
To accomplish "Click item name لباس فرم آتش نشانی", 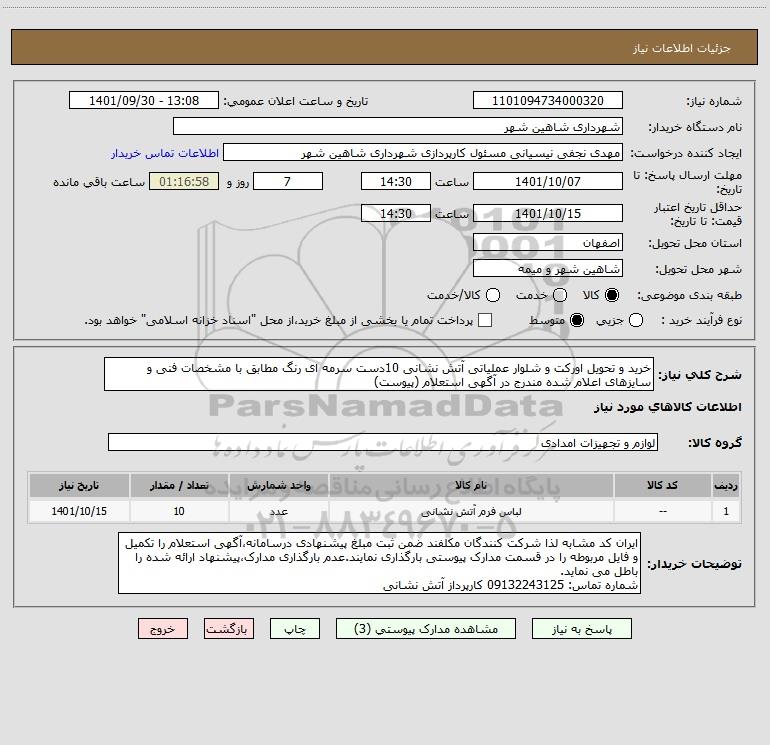I will [x=471, y=512].
